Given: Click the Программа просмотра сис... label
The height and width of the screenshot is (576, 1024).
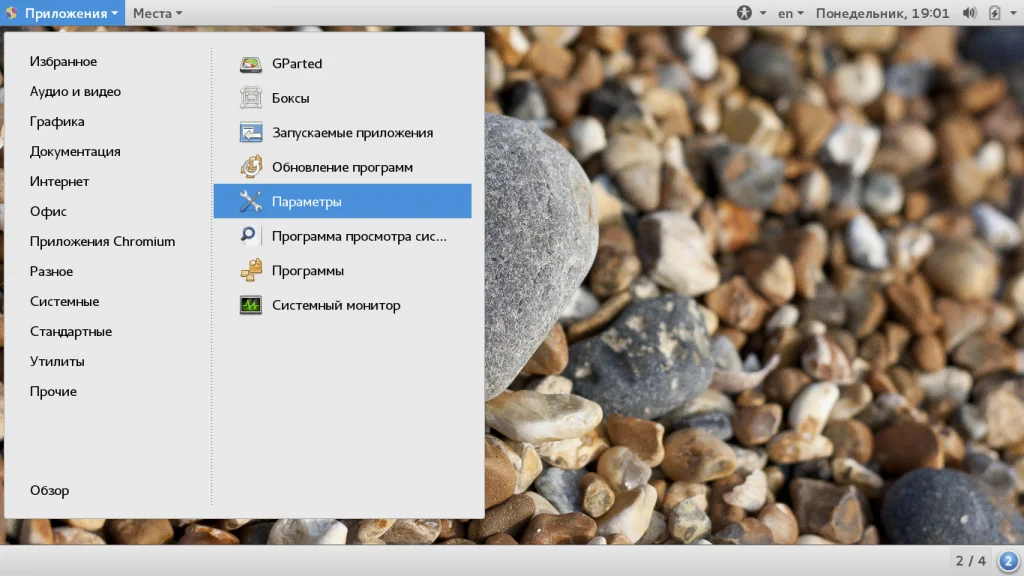Looking at the screenshot, I should coord(359,236).
